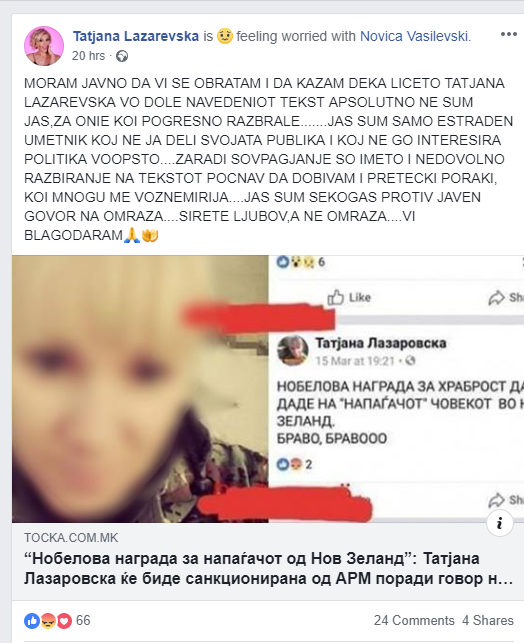524x643 pixels.
Task: Click the angry reaction icon
Action: [x=48, y=621]
